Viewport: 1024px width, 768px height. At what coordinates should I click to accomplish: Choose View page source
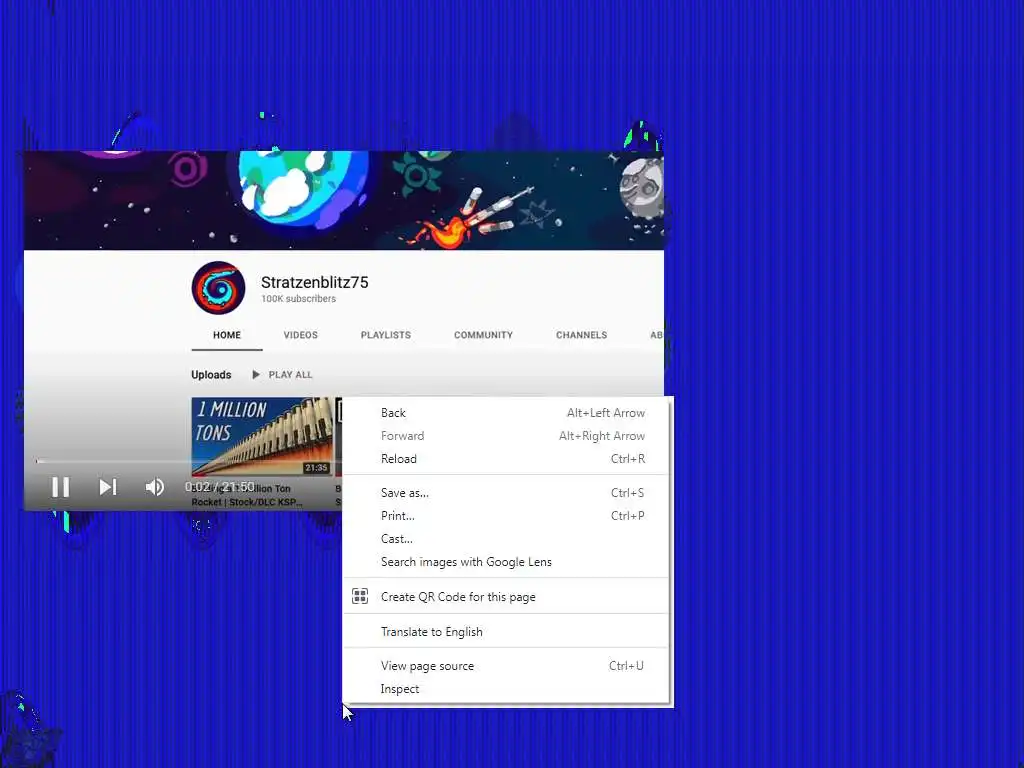pos(506,665)
